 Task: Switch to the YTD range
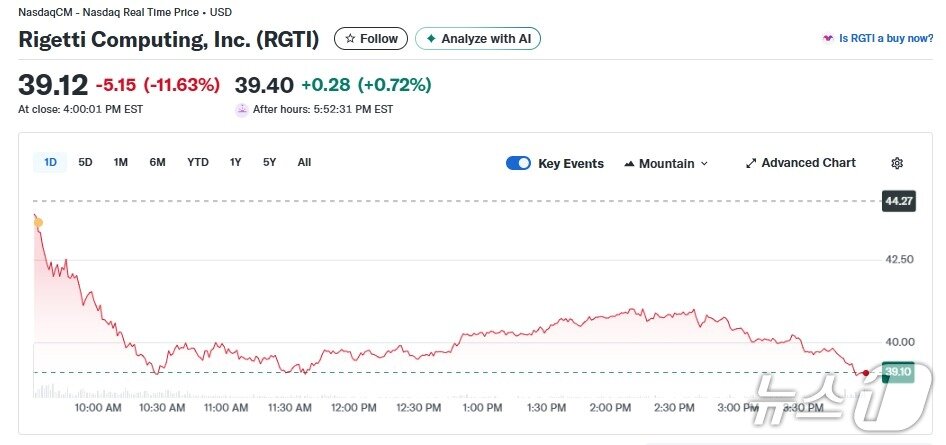point(198,162)
